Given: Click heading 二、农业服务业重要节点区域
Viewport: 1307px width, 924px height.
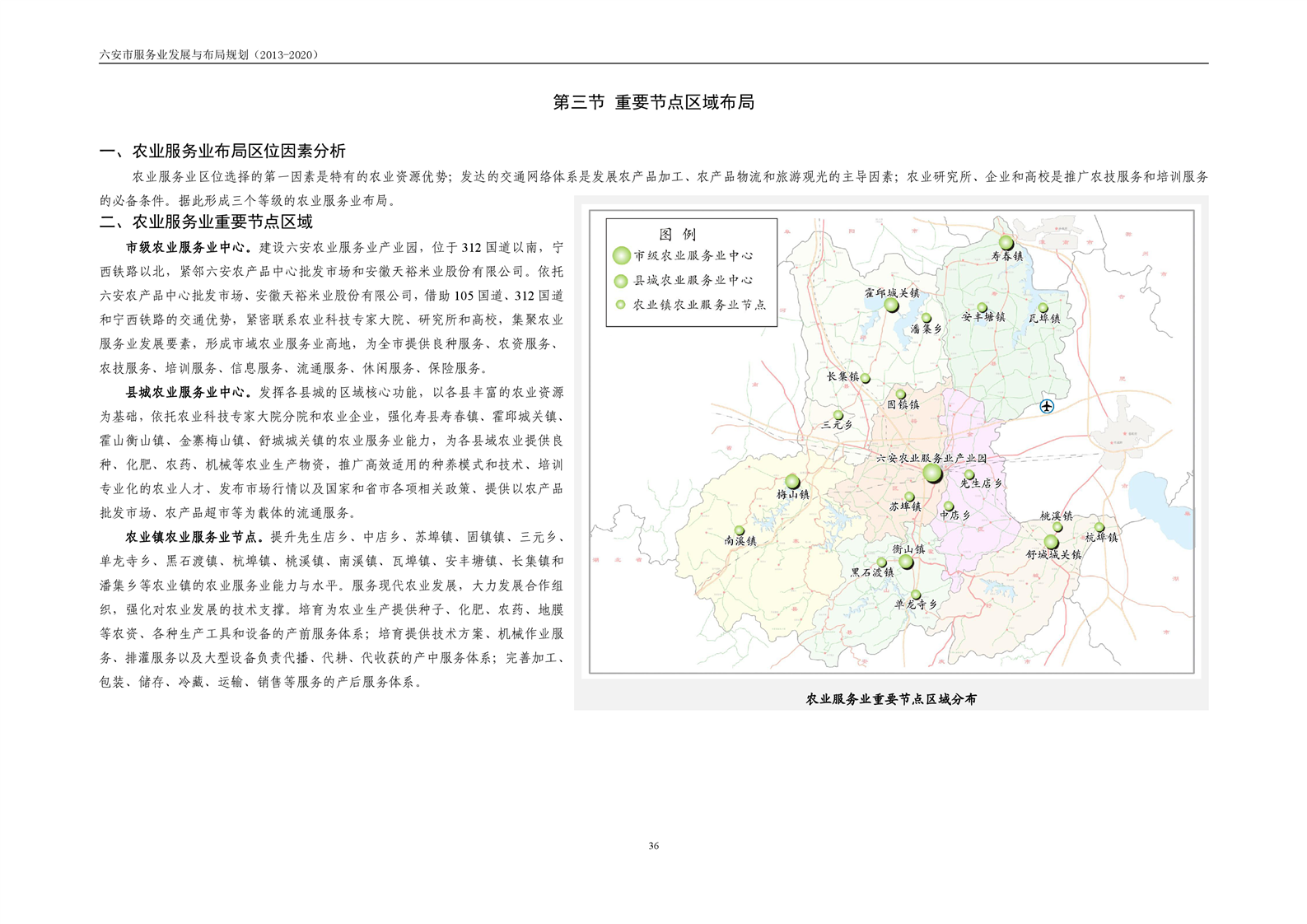Looking at the screenshot, I should coord(206,222).
